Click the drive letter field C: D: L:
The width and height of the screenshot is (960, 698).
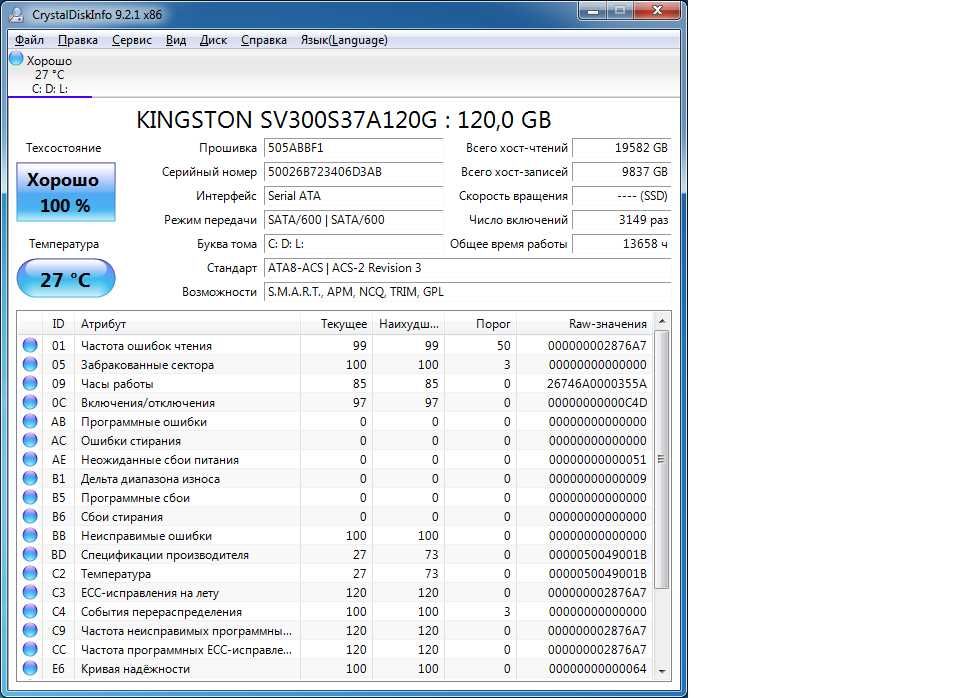pos(353,244)
